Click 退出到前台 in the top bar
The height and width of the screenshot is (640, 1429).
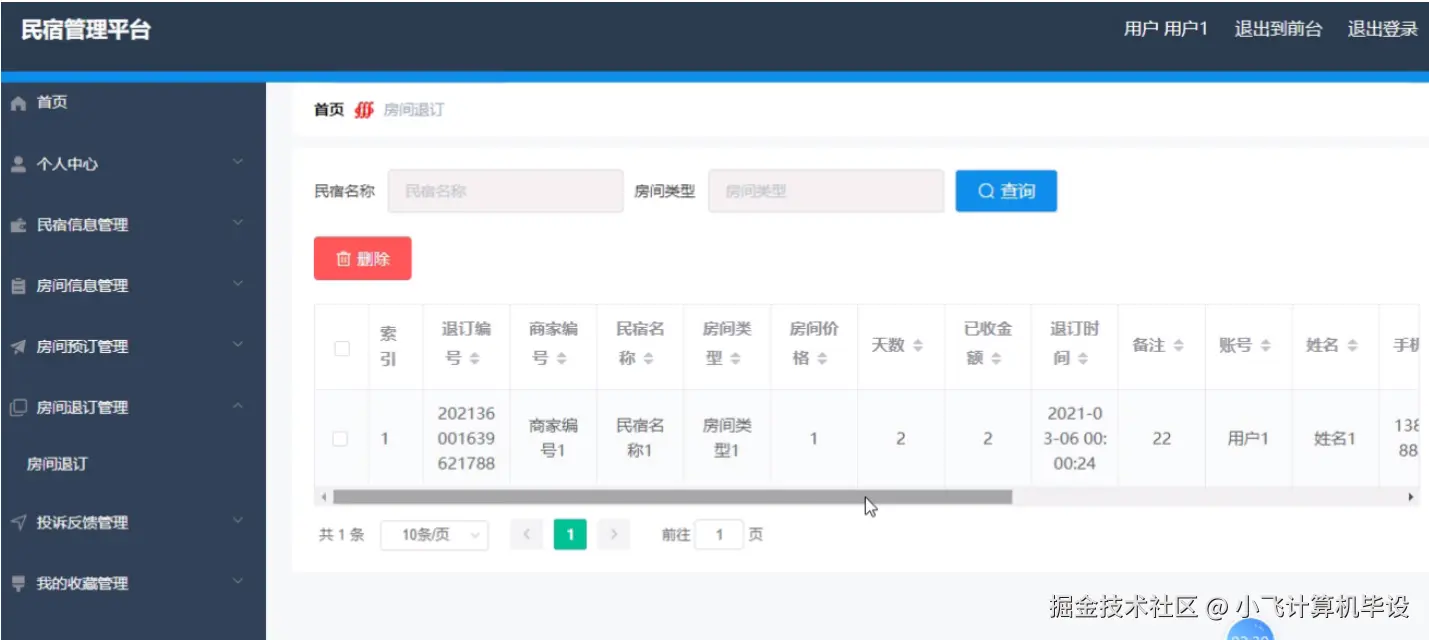[x=1278, y=29]
